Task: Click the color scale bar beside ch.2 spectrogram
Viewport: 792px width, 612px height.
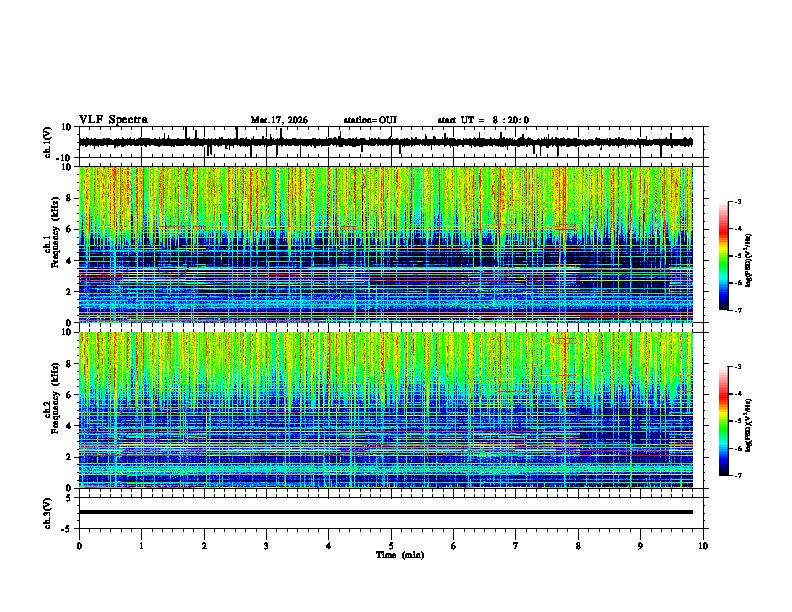Action: point(724,421)
